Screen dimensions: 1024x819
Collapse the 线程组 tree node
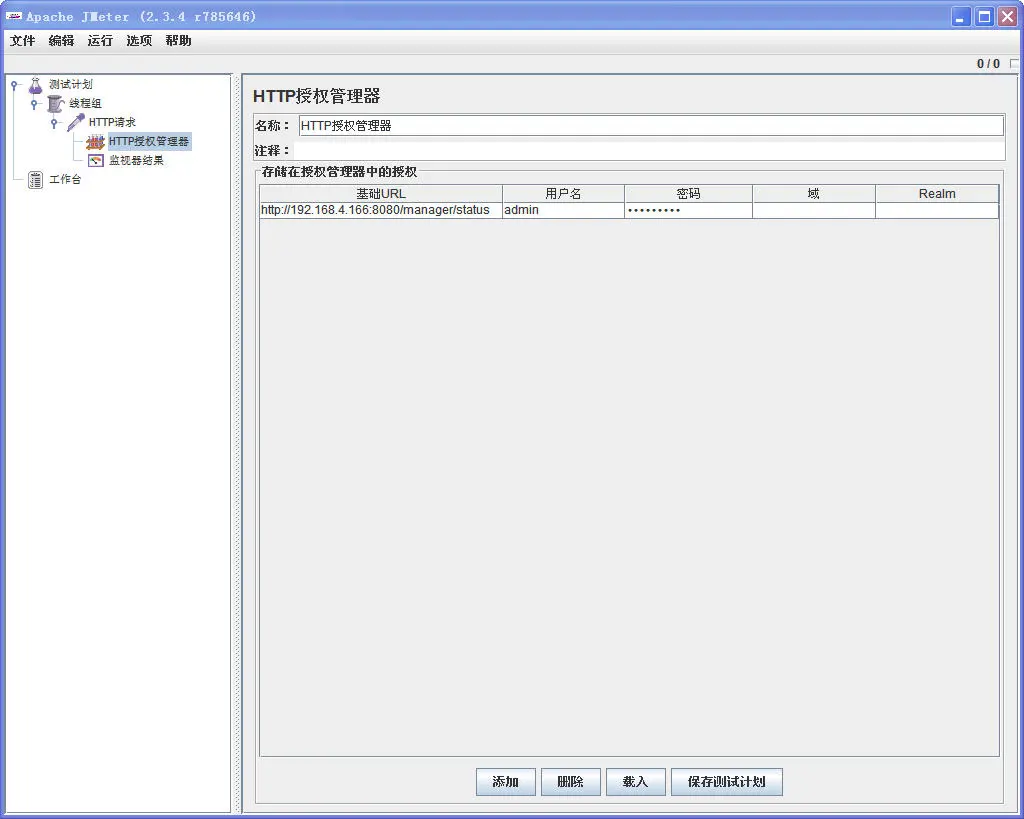pos(34,104)
